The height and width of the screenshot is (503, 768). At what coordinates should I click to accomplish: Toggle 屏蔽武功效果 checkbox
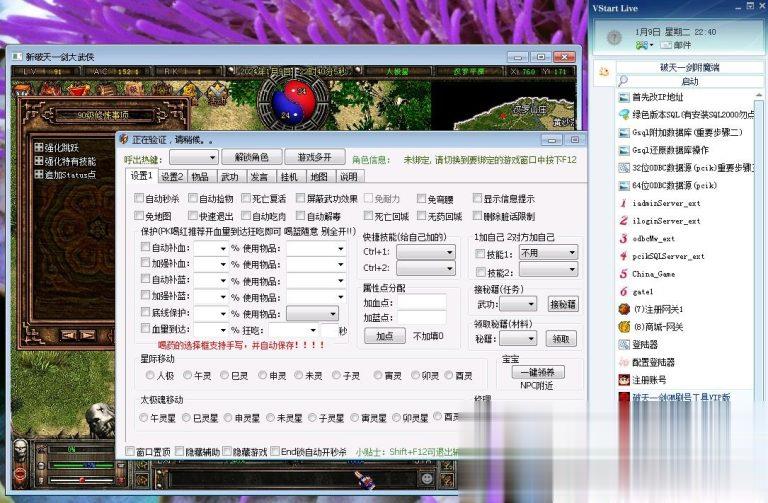[x=301, y=198]
